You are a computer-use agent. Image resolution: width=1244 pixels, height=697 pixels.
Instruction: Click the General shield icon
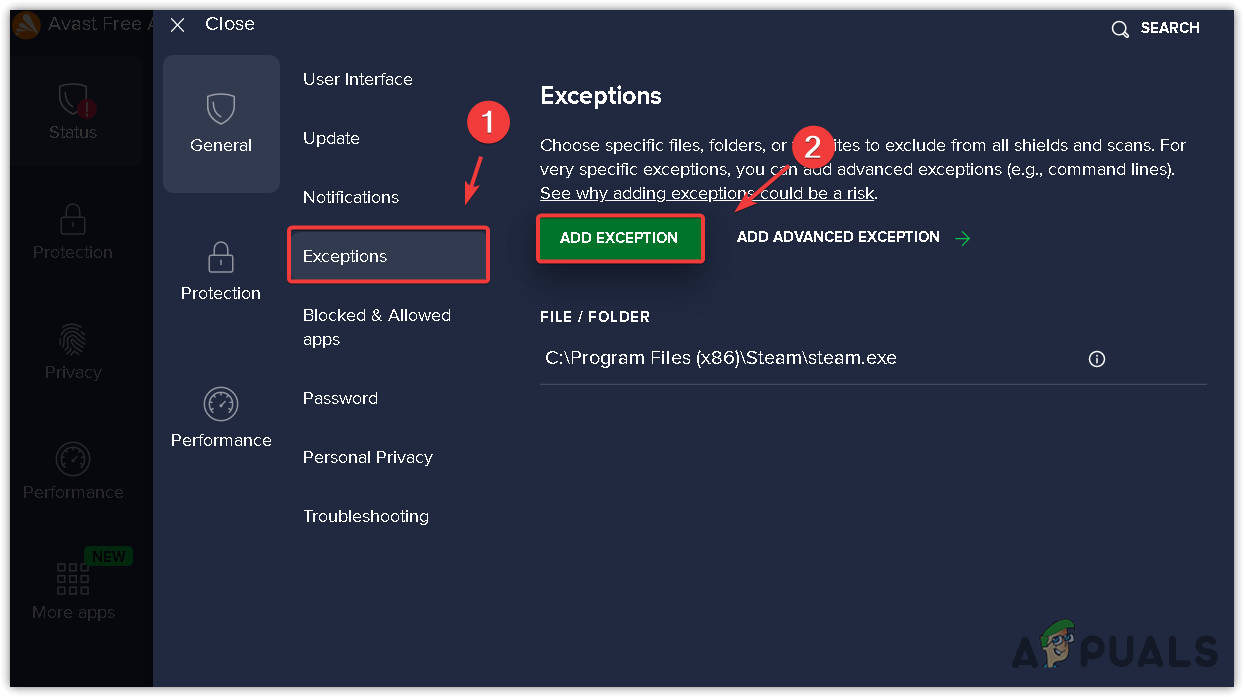[x=220, y=109]
